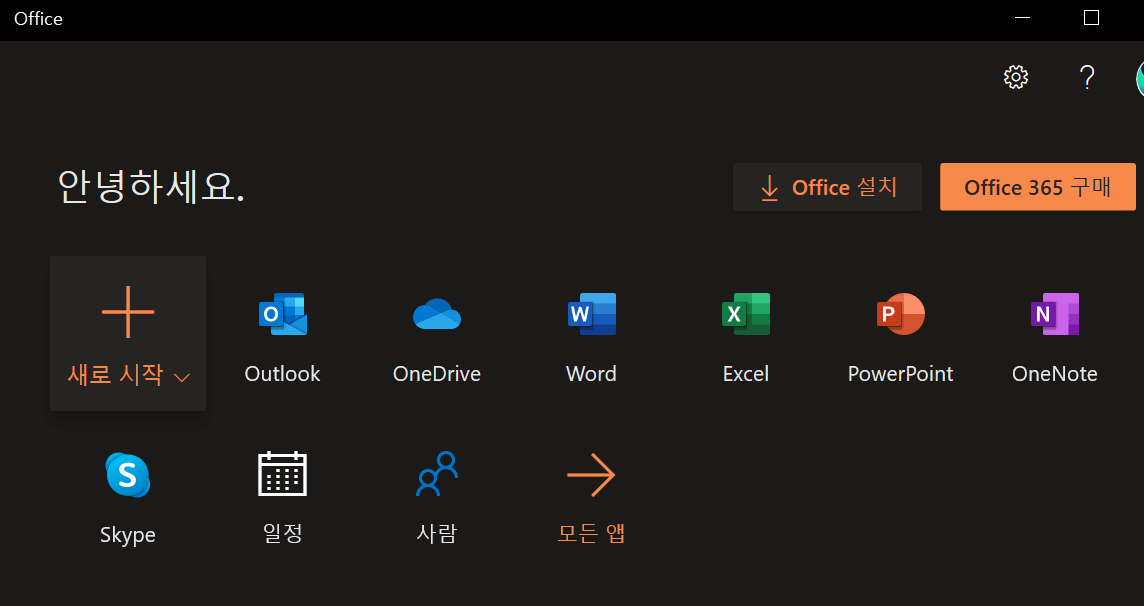Open the 일정 calendar icon
1144x606 pixels.
pyautogui.click(x=282, y=474)
